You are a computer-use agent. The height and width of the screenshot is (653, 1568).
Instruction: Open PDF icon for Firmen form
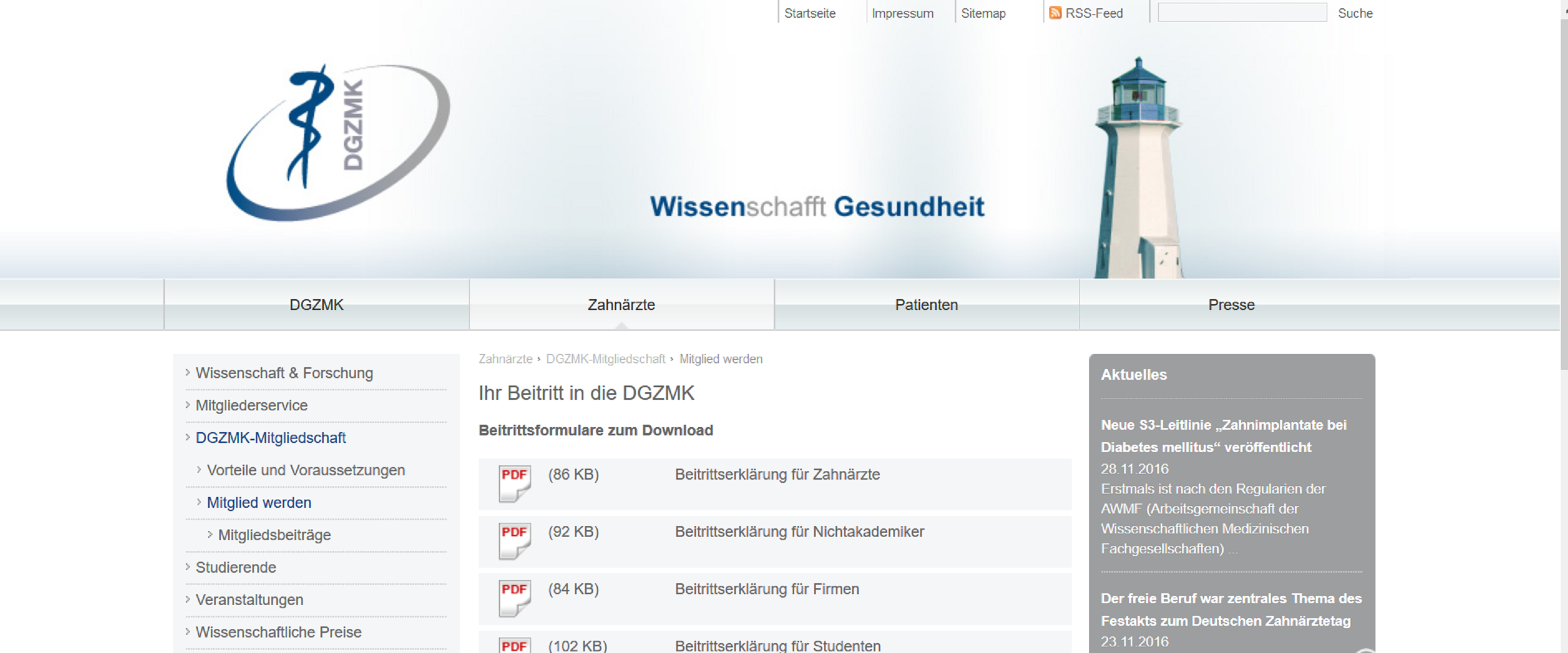(x=514, y=598)
